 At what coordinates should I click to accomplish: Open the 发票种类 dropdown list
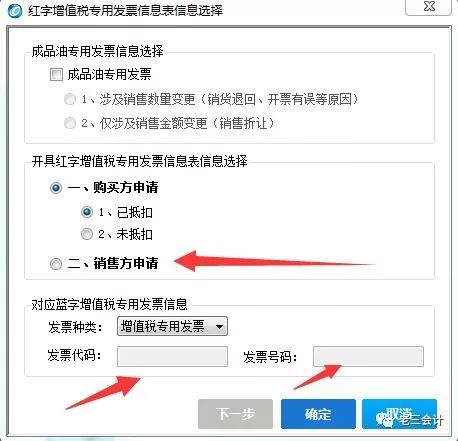(x=172, y=326)
